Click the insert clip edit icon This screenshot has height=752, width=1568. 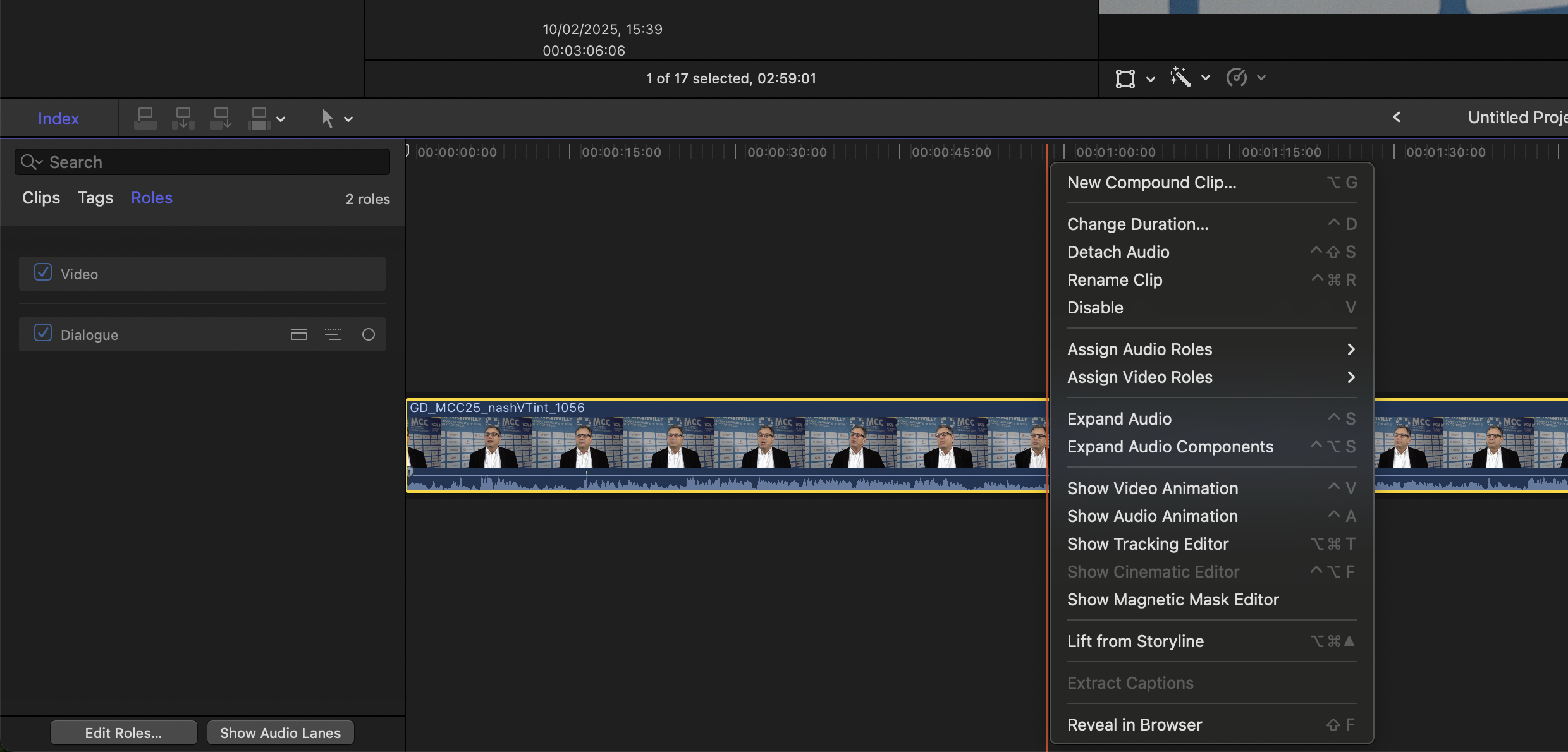click(183, 118)
